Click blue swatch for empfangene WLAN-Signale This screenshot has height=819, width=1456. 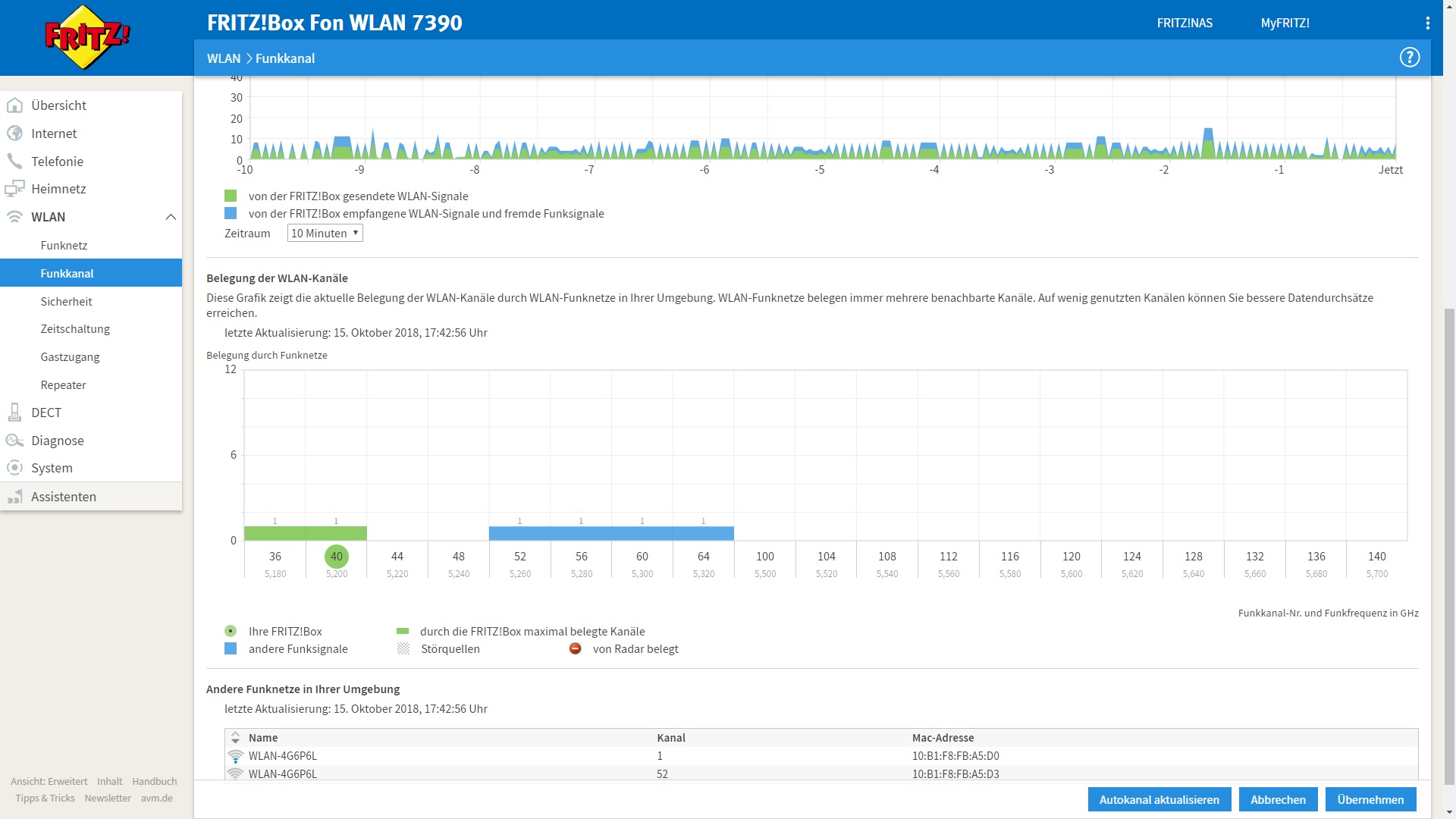[231, 213]
